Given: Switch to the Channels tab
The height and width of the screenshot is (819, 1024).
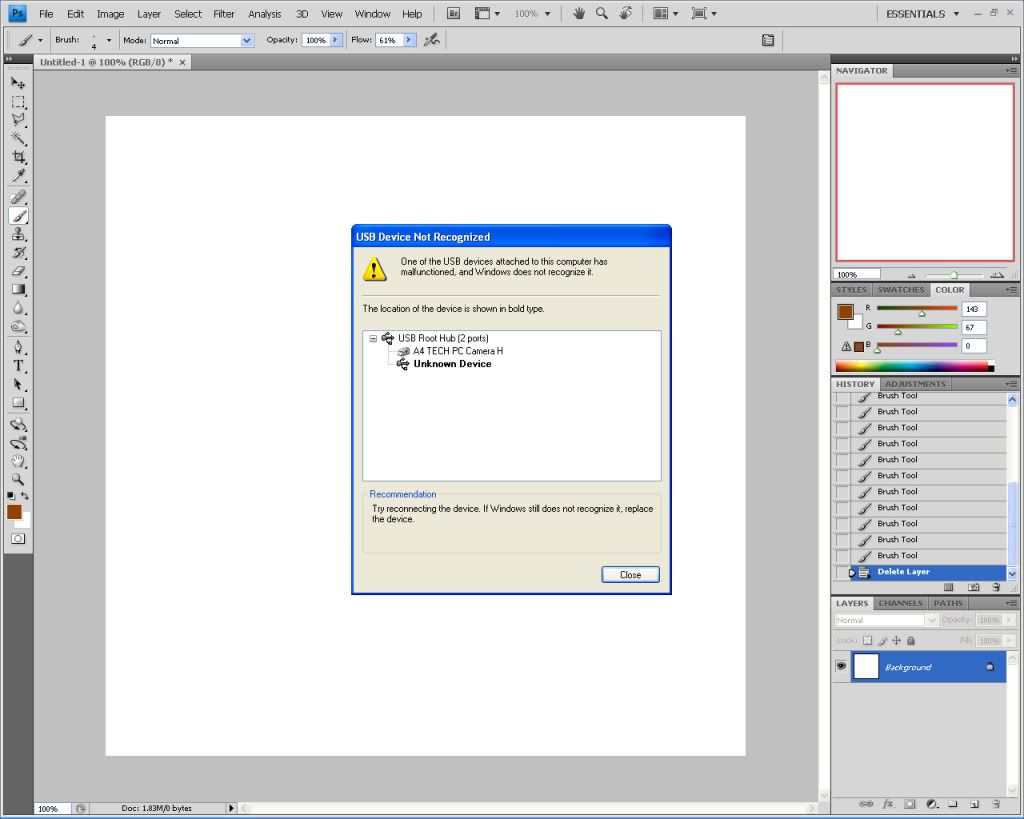Looking at the screenshot, I should pos(900,603).
